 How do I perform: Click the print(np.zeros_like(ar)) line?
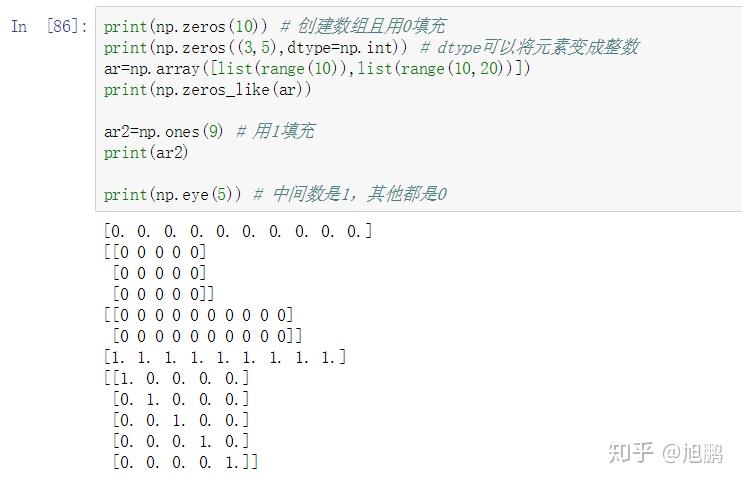pyautogui.click(x=208, y=90)
